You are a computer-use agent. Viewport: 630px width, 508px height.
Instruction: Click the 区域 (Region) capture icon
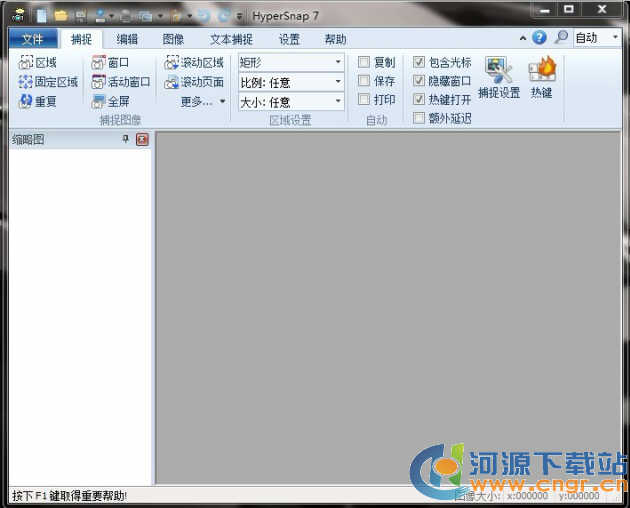26,62
